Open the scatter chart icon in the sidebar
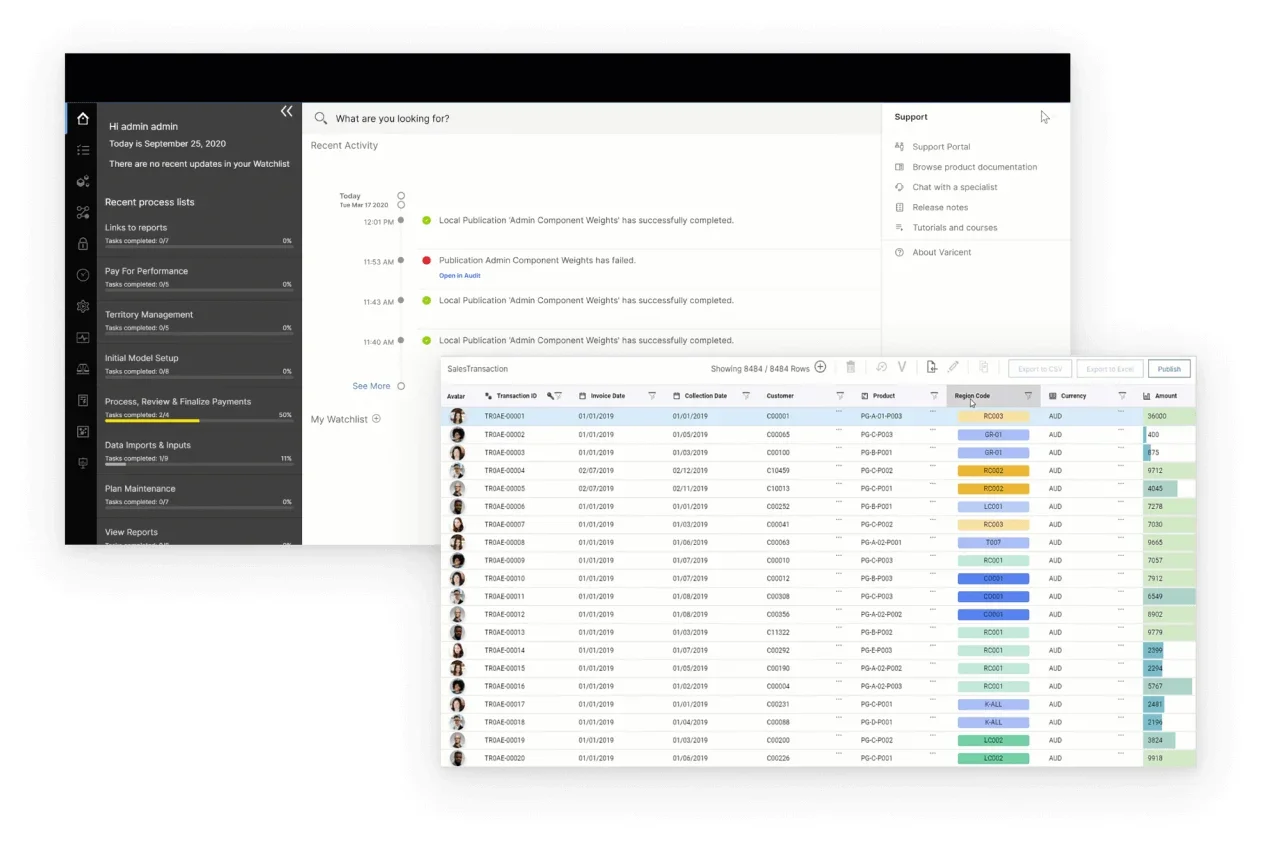Image resolution: width=1262 pixels, height=844 pixels. (82, 431)
